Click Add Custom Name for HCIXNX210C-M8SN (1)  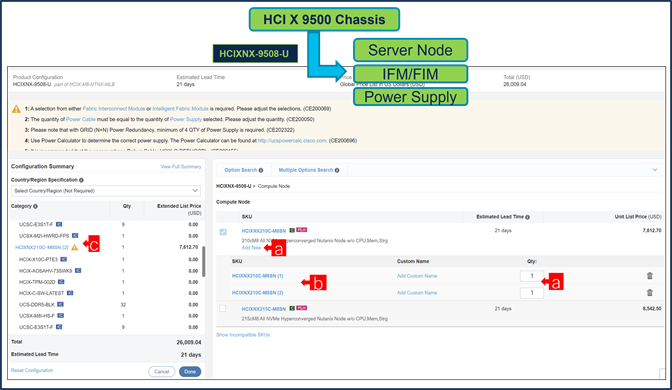[417, 276]
